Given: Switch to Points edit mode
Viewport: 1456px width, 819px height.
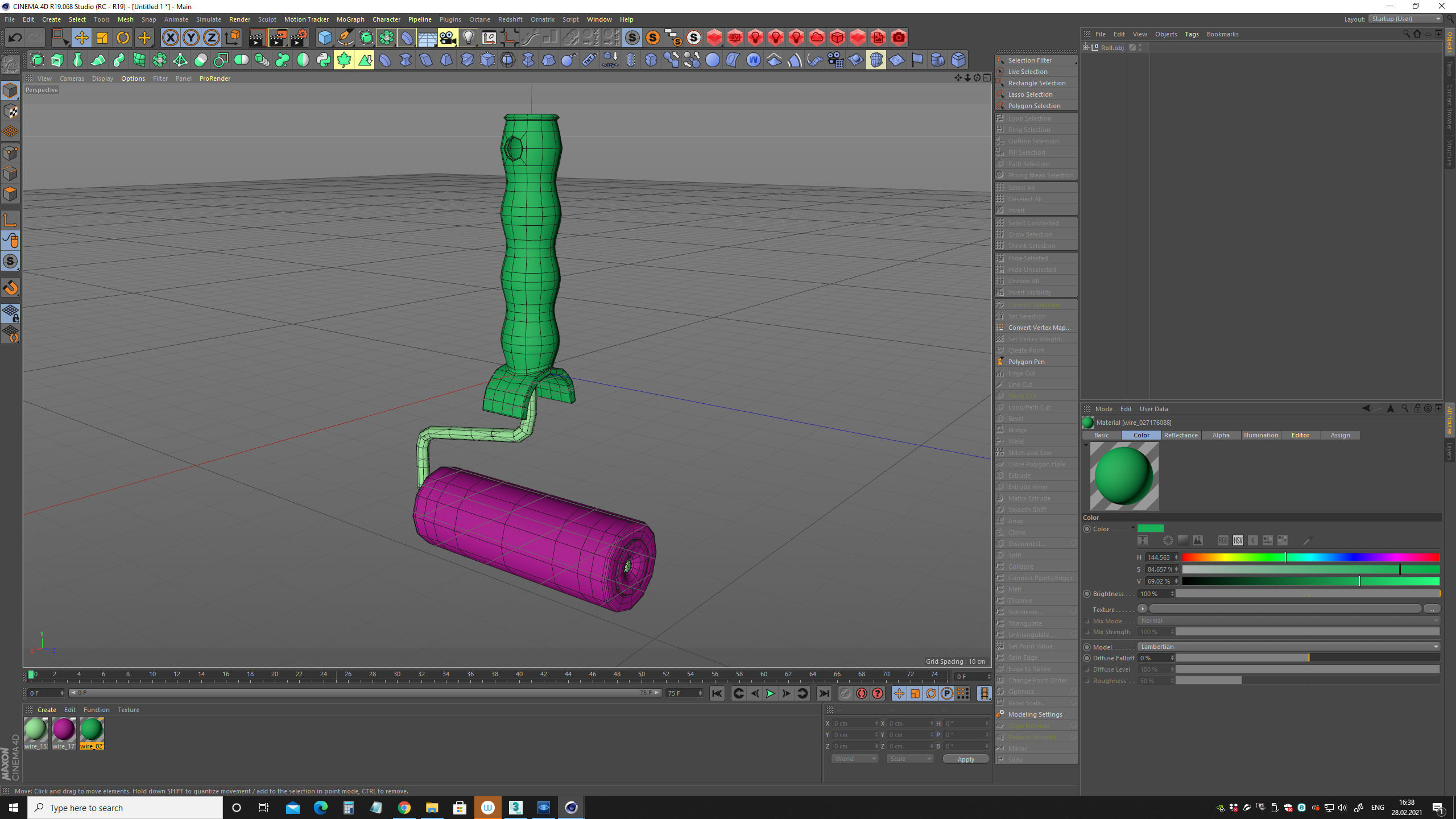Looking at the screenshot, I should tap(10, 154).
